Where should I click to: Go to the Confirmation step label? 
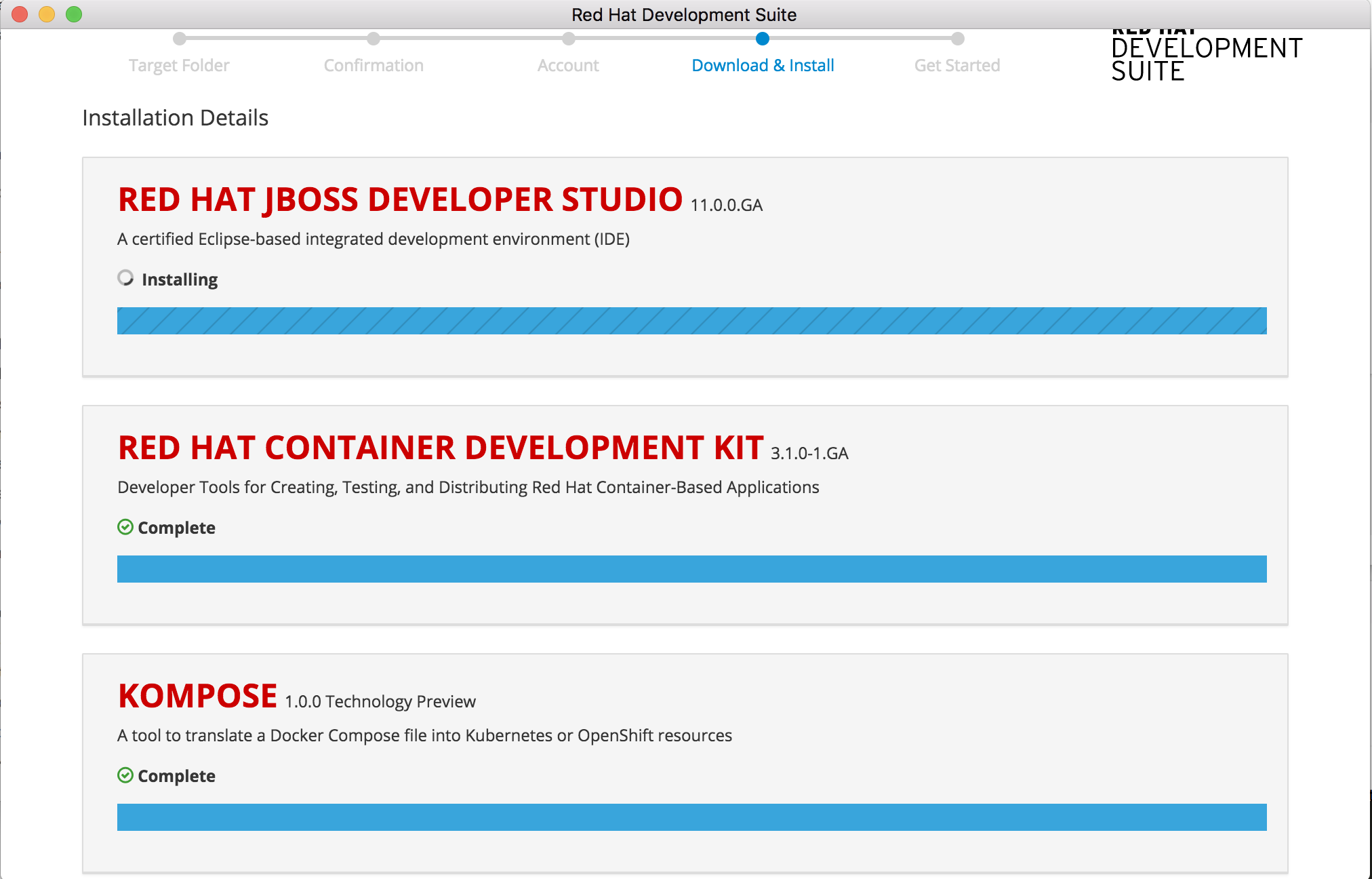click(x=374, y=66)
